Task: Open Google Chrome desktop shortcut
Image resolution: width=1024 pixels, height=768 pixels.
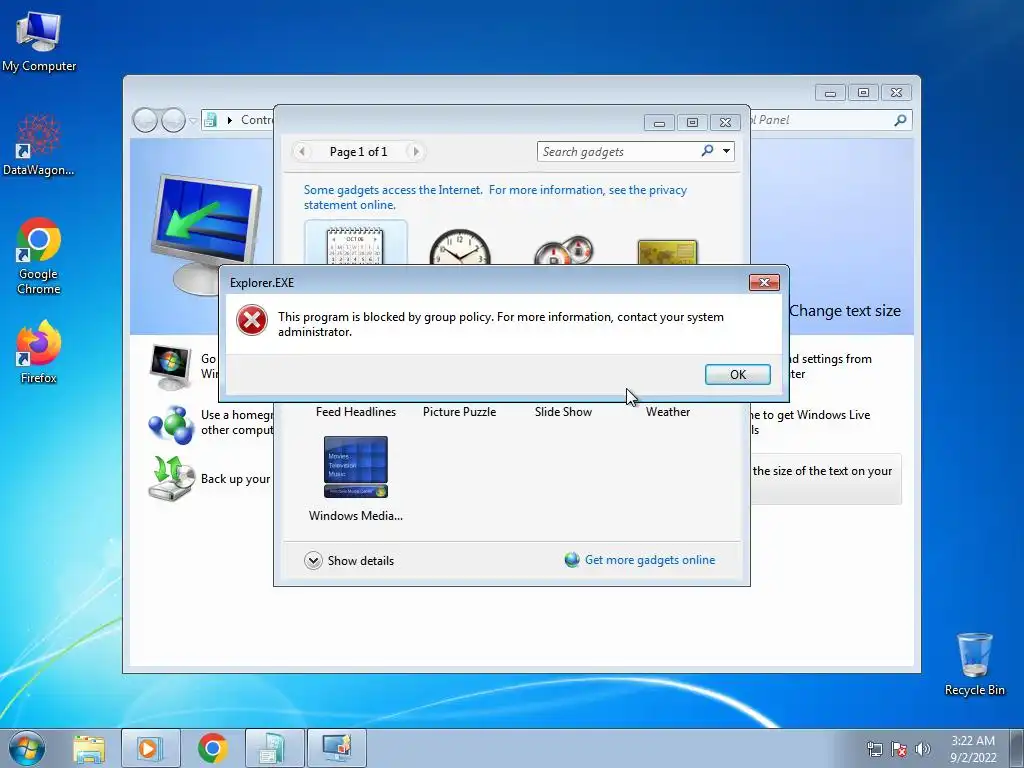Action: tap(39, 257)
